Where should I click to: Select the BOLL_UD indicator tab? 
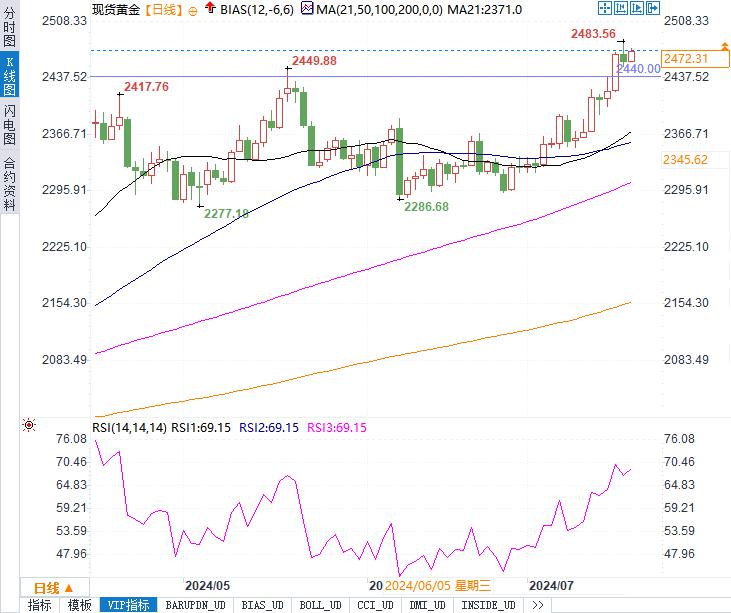point(322,605)
